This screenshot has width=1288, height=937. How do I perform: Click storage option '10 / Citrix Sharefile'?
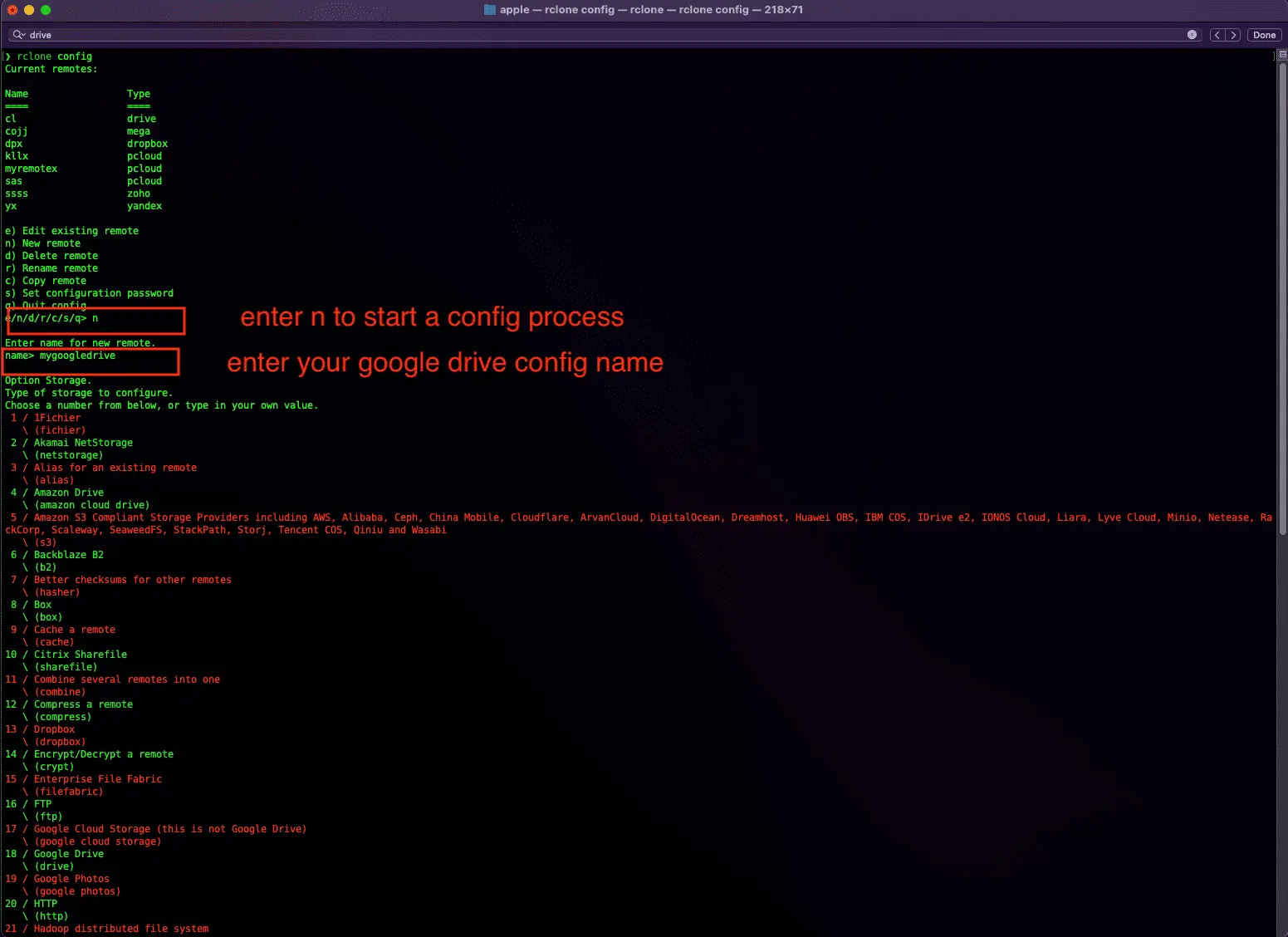66,655
